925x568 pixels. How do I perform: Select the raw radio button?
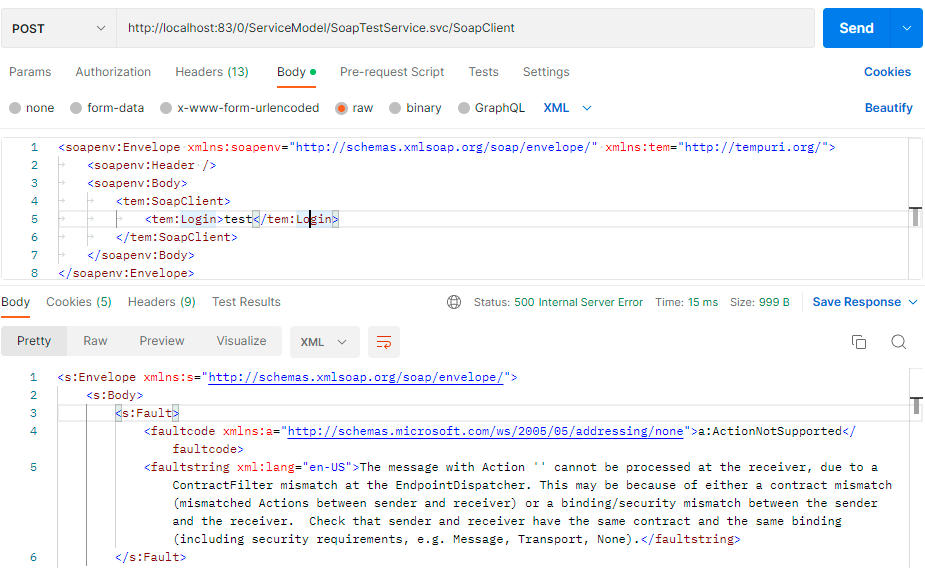[x=341, y=108]
